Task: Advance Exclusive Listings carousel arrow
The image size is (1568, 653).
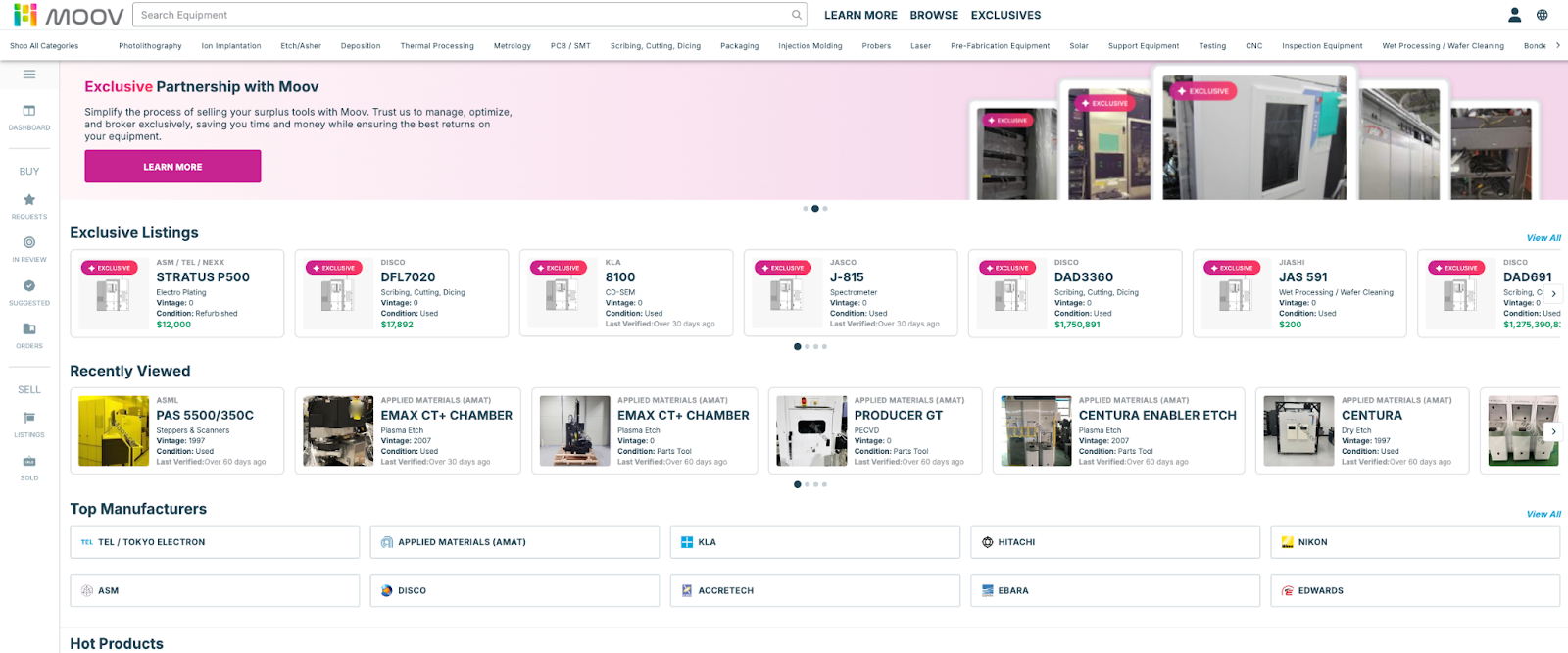Action: click(x=1553, y=293)
